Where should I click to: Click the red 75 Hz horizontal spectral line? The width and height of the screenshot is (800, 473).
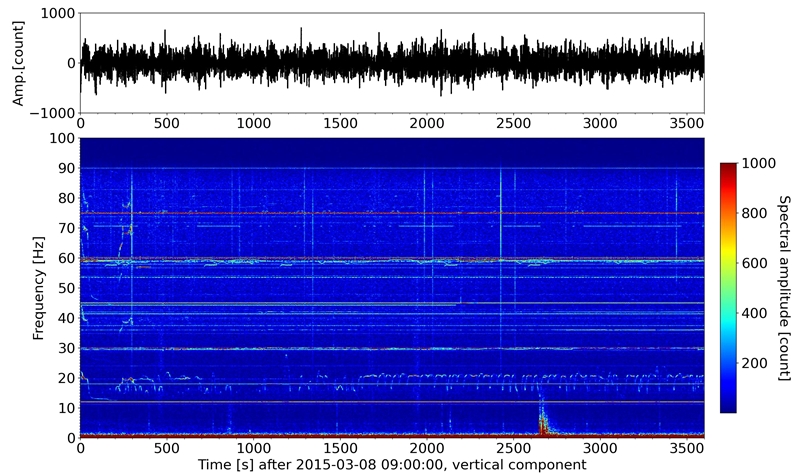pos(392,213)
